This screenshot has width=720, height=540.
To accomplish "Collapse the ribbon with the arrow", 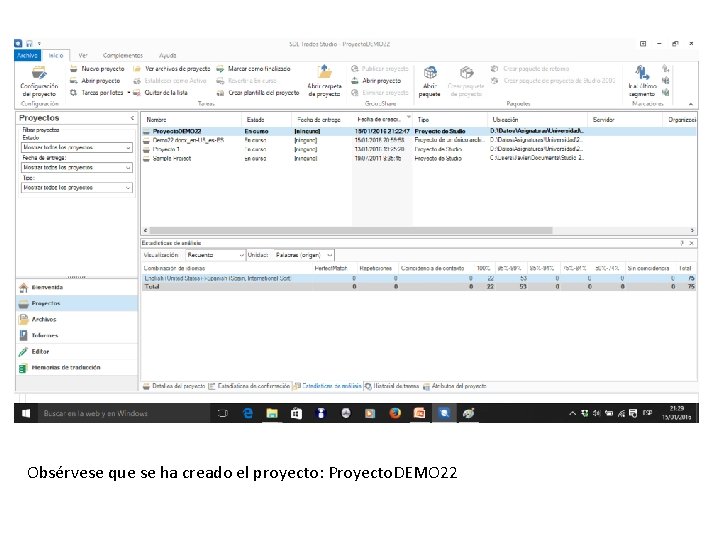I will 691,104.
